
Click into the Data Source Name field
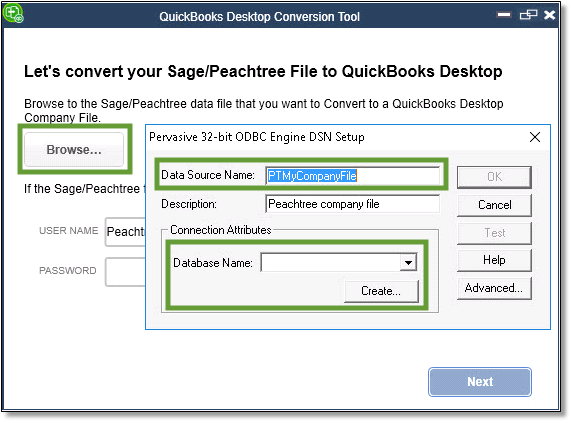[x=353, y=176]
